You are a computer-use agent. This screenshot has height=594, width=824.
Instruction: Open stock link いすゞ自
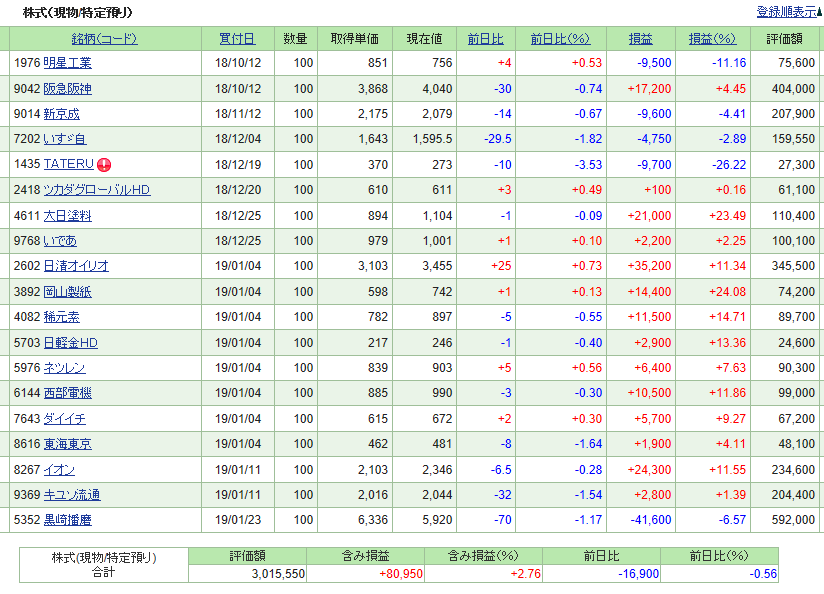coord(65,139)
